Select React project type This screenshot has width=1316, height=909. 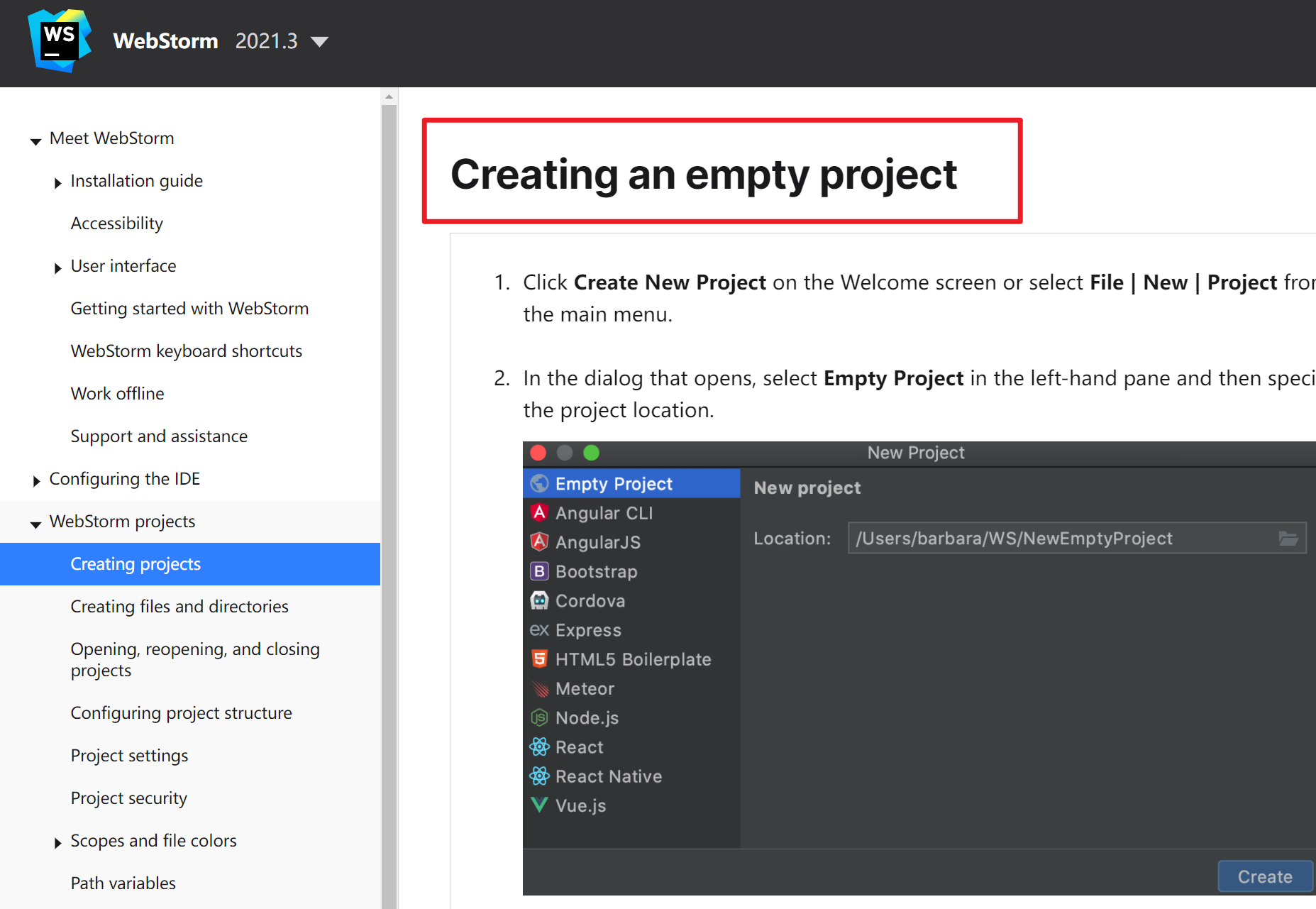[x=631, y=747]
